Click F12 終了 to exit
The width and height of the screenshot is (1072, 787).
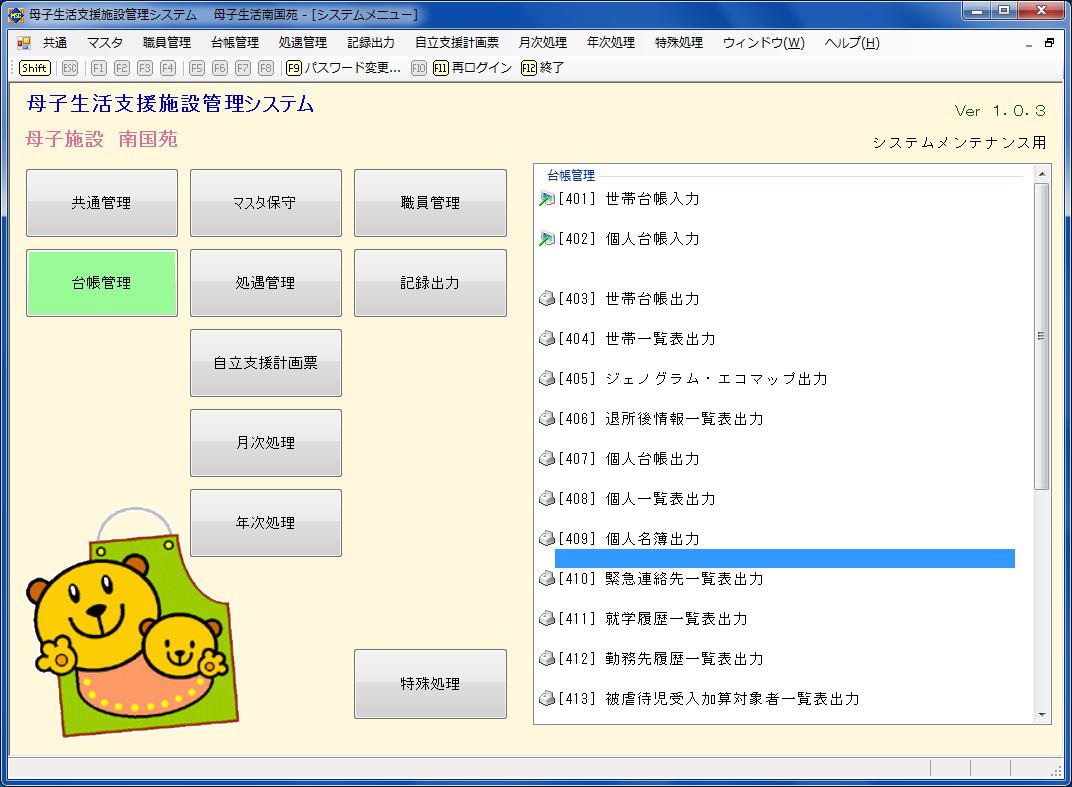point(542,68)
